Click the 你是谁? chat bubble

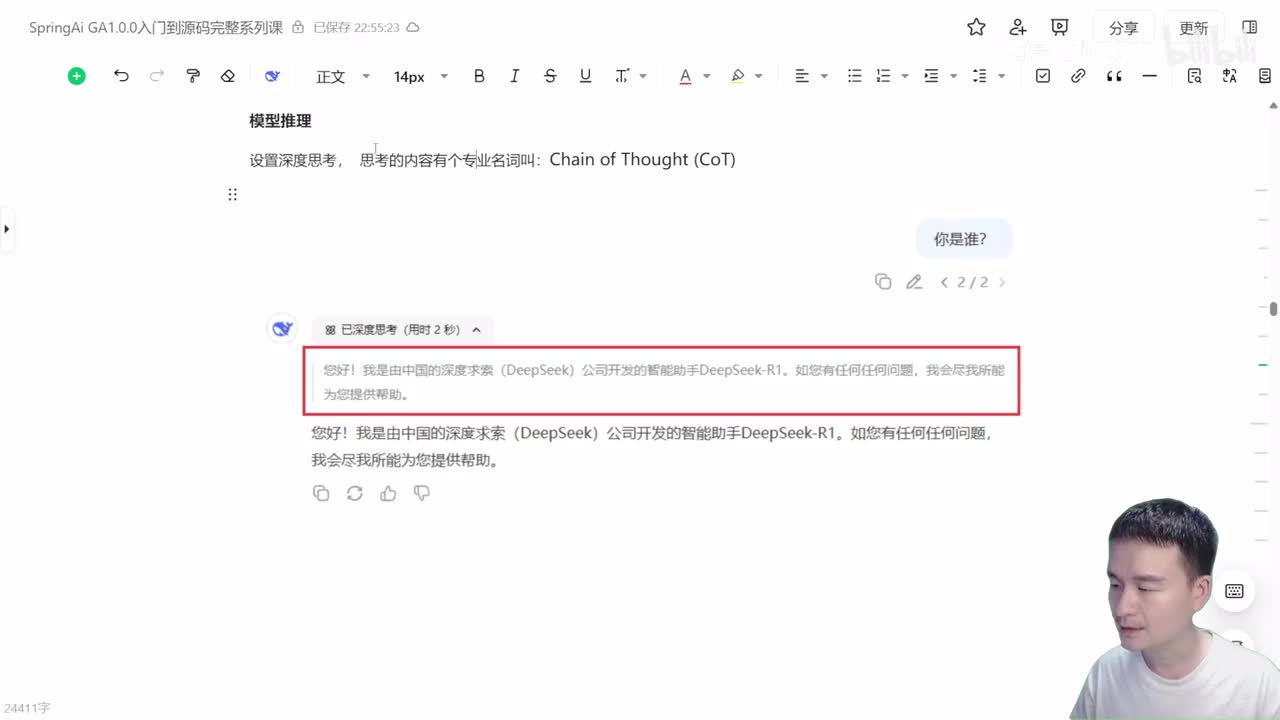(964, 239)
